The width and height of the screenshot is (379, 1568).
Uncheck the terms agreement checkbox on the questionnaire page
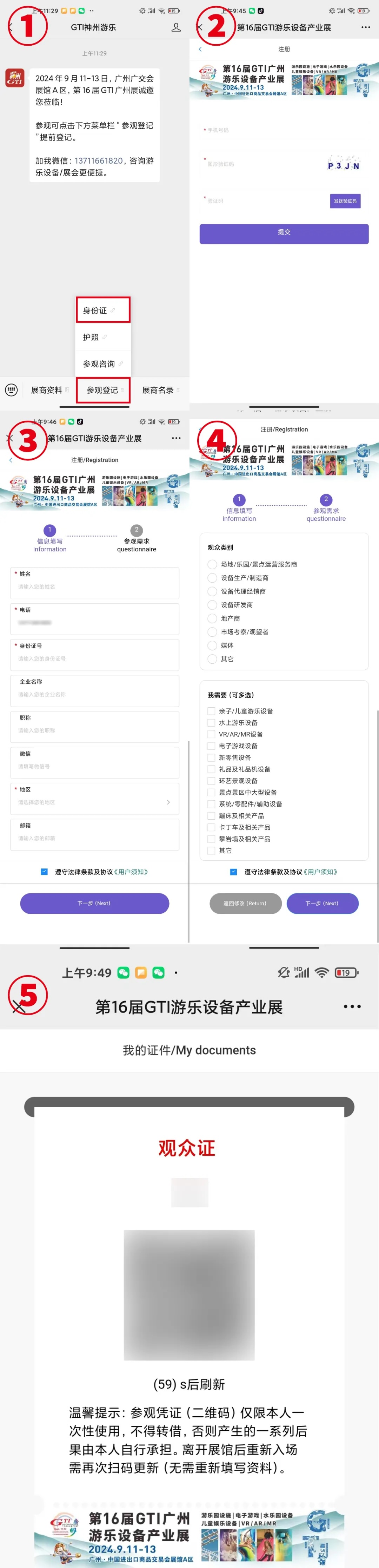(234, 872)
